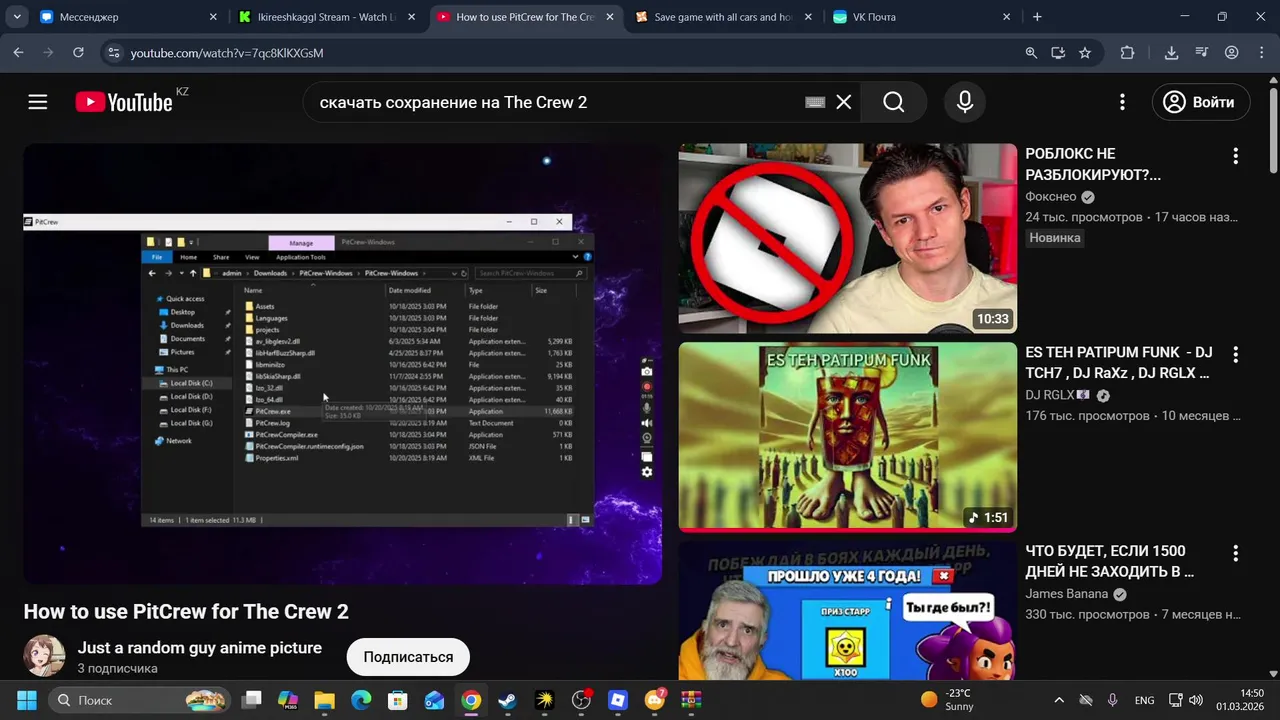Open File Explorer from the taskbar

(325, 700)
